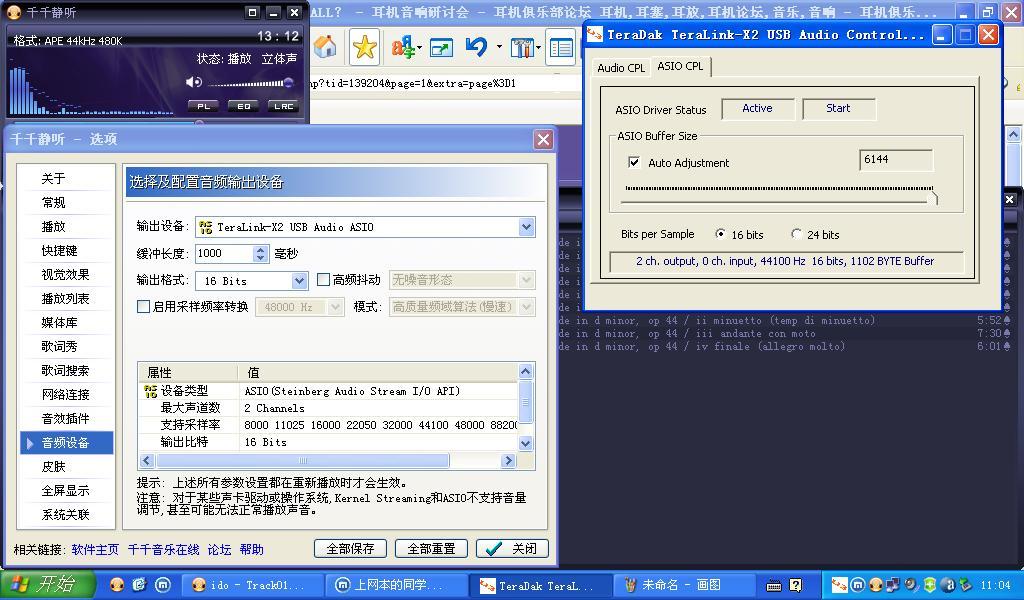Click the Maxthon icon in quick launch

click(163, 584)
